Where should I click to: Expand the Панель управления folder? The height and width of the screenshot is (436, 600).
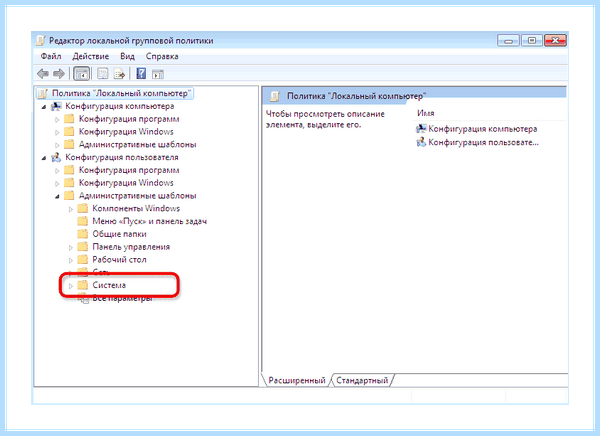click(x=71, y=248)
